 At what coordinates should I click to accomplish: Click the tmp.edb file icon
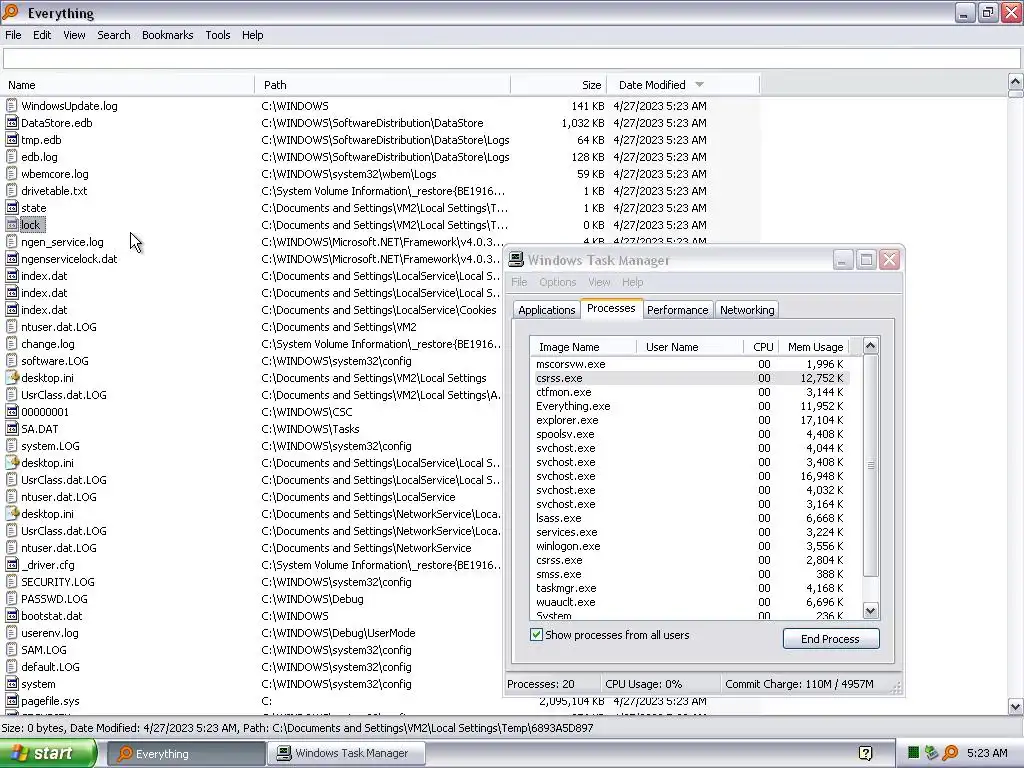pos(11,140)
